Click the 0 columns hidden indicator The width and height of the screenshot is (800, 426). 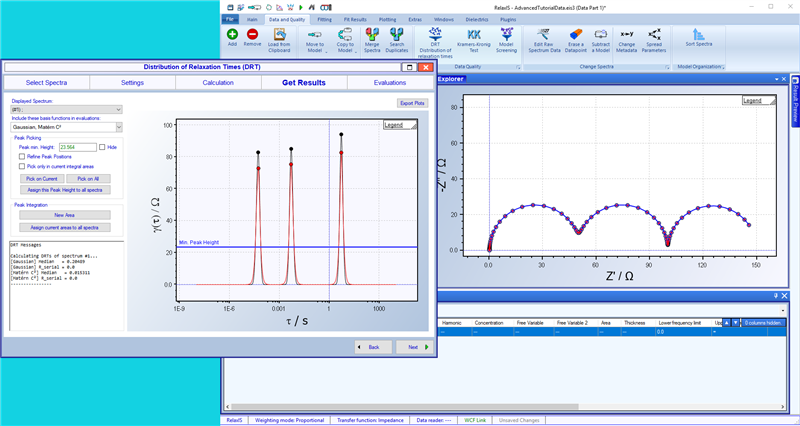763,323
